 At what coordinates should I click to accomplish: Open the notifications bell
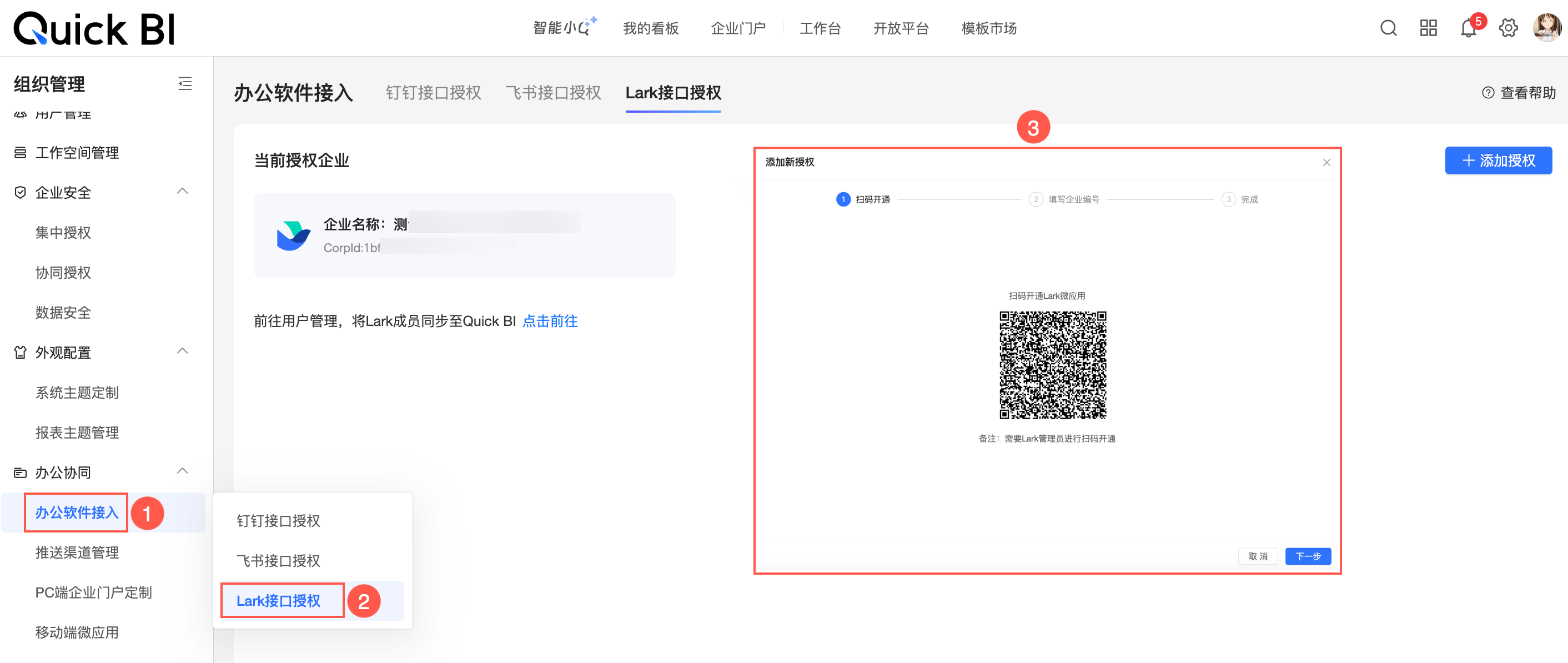[1469, 28]
